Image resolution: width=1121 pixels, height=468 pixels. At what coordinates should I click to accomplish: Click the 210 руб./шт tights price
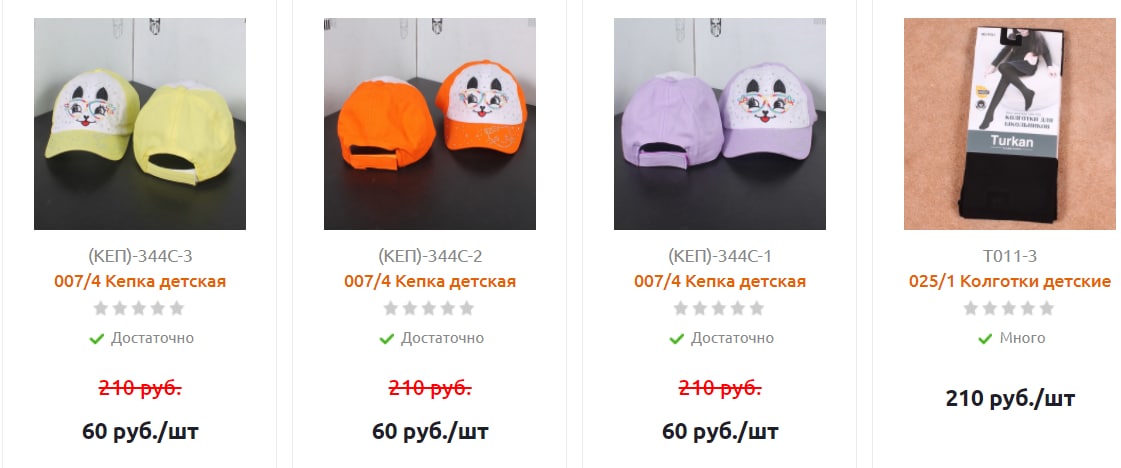1009,398
